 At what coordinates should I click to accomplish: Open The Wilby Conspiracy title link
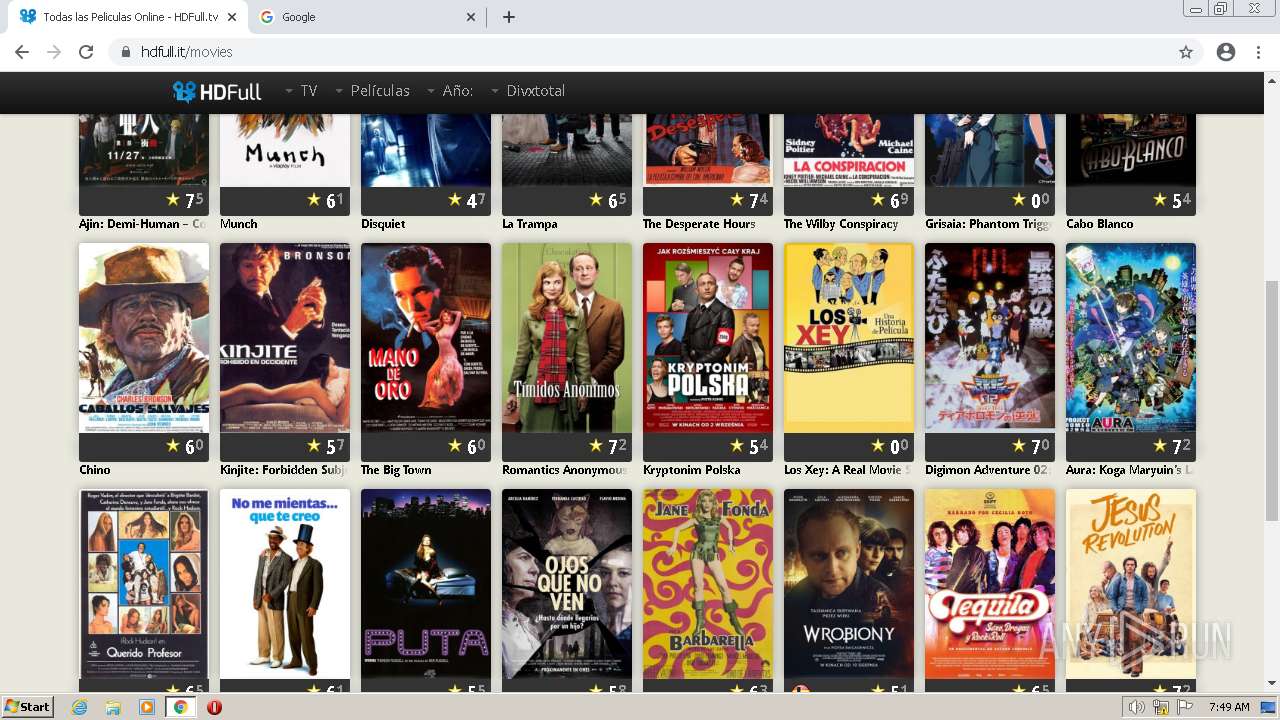(x=841, y=224)
